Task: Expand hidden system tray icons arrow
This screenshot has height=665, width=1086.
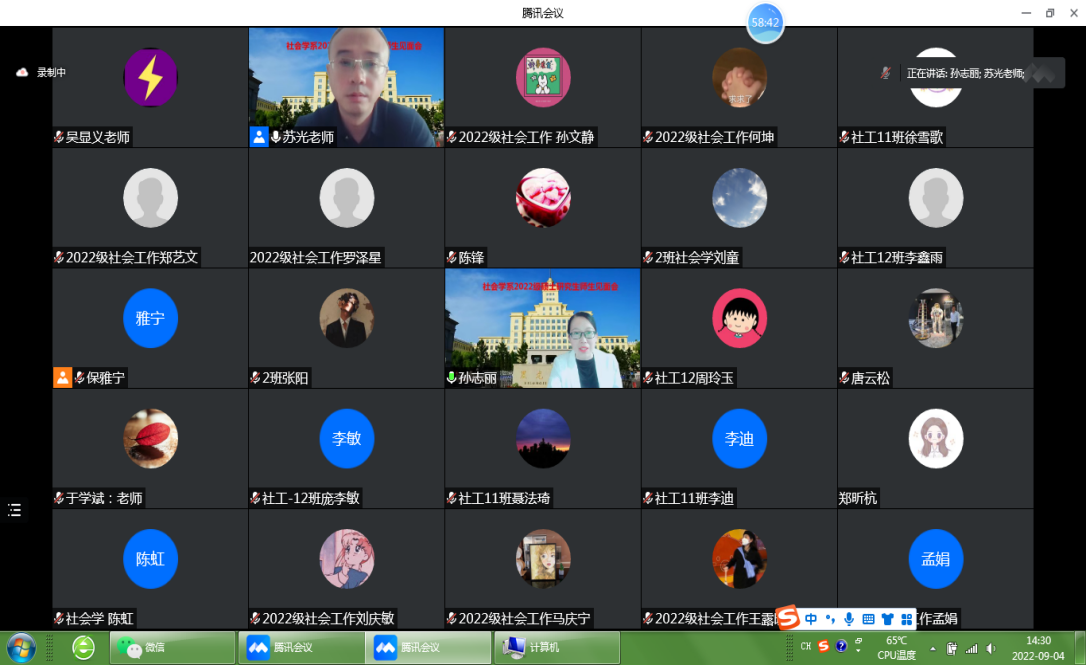Action: point(933,648)
